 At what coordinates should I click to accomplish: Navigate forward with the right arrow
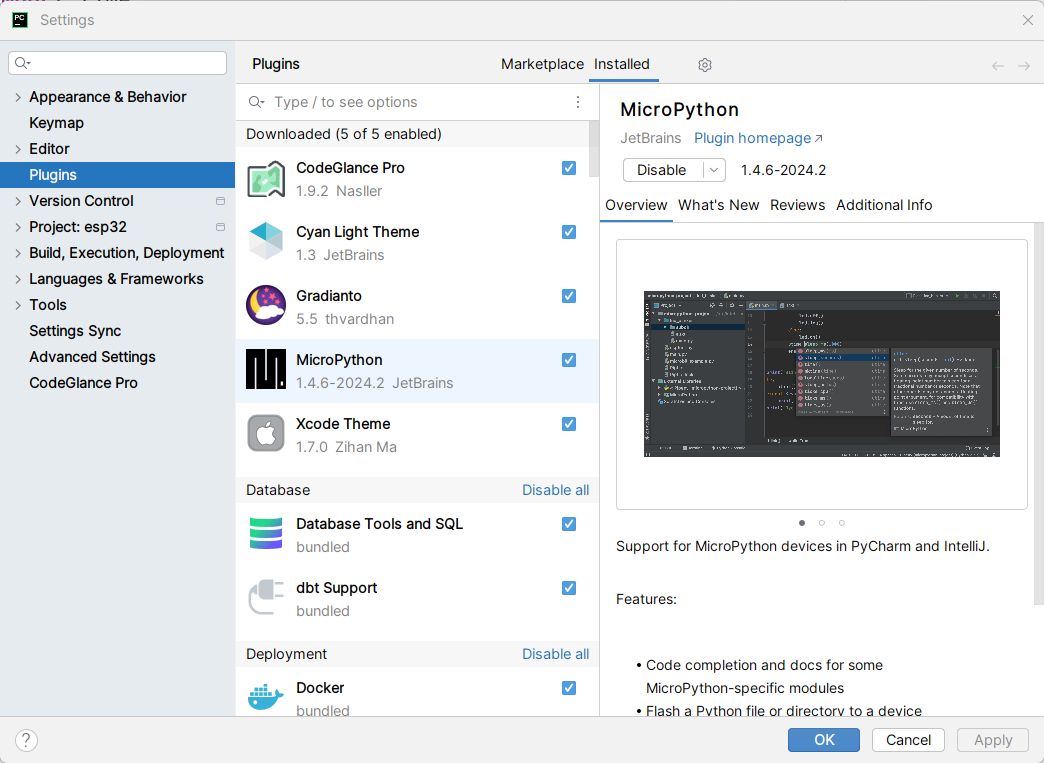[1024, 65]
